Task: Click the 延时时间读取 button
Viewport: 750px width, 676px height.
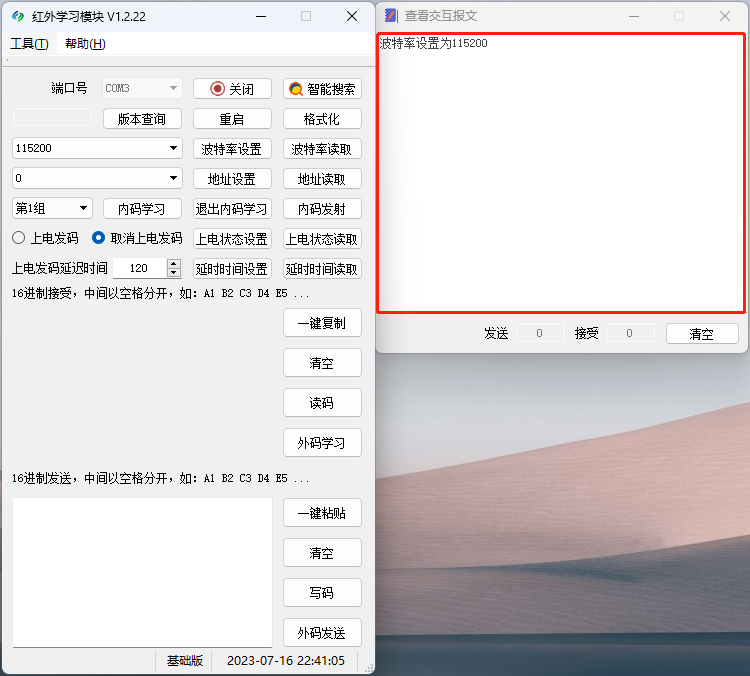Action: 322,269
